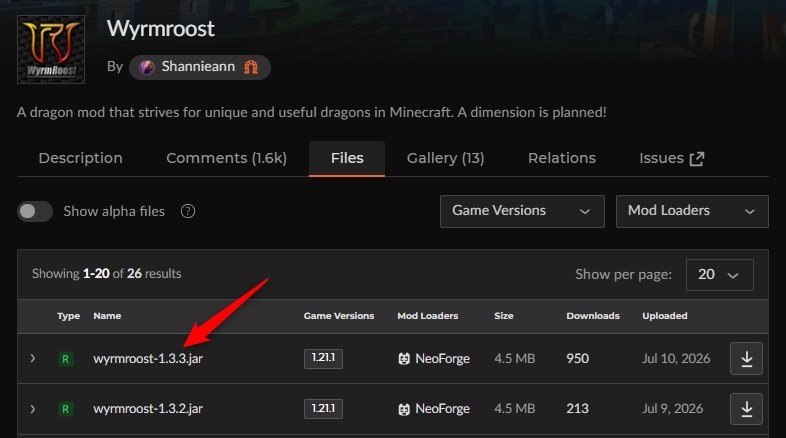Download wyrmroost-1.3.3.jar with the download icon
This screenshot has height=438, width=786.
[x=746, y=358]
